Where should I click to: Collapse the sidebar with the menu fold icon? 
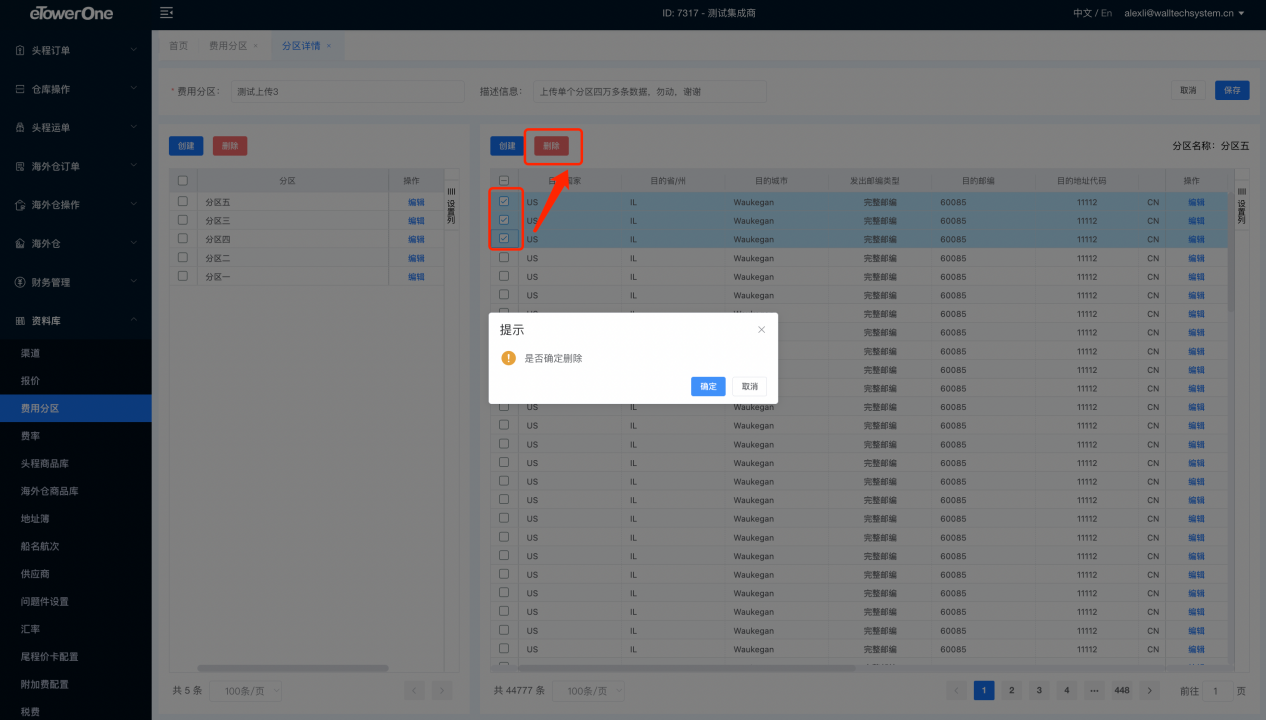166,13
